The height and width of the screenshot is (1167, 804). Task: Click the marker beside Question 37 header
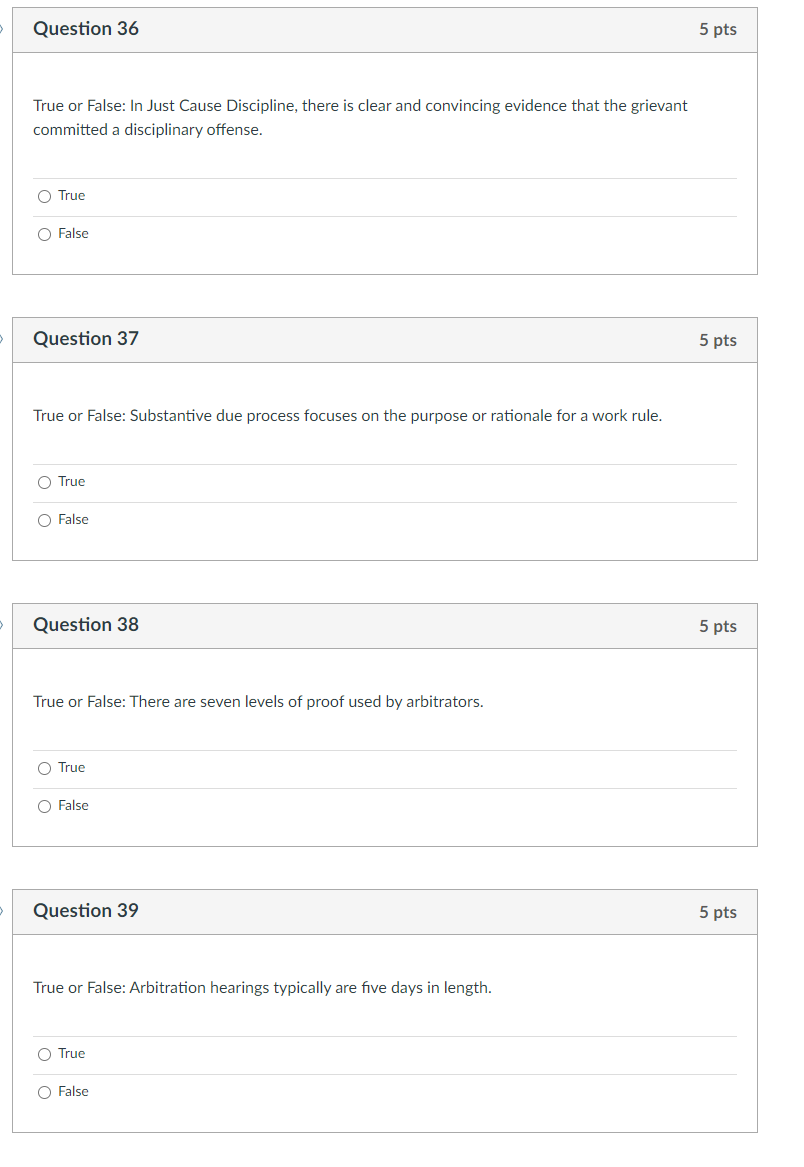point(3,339)
